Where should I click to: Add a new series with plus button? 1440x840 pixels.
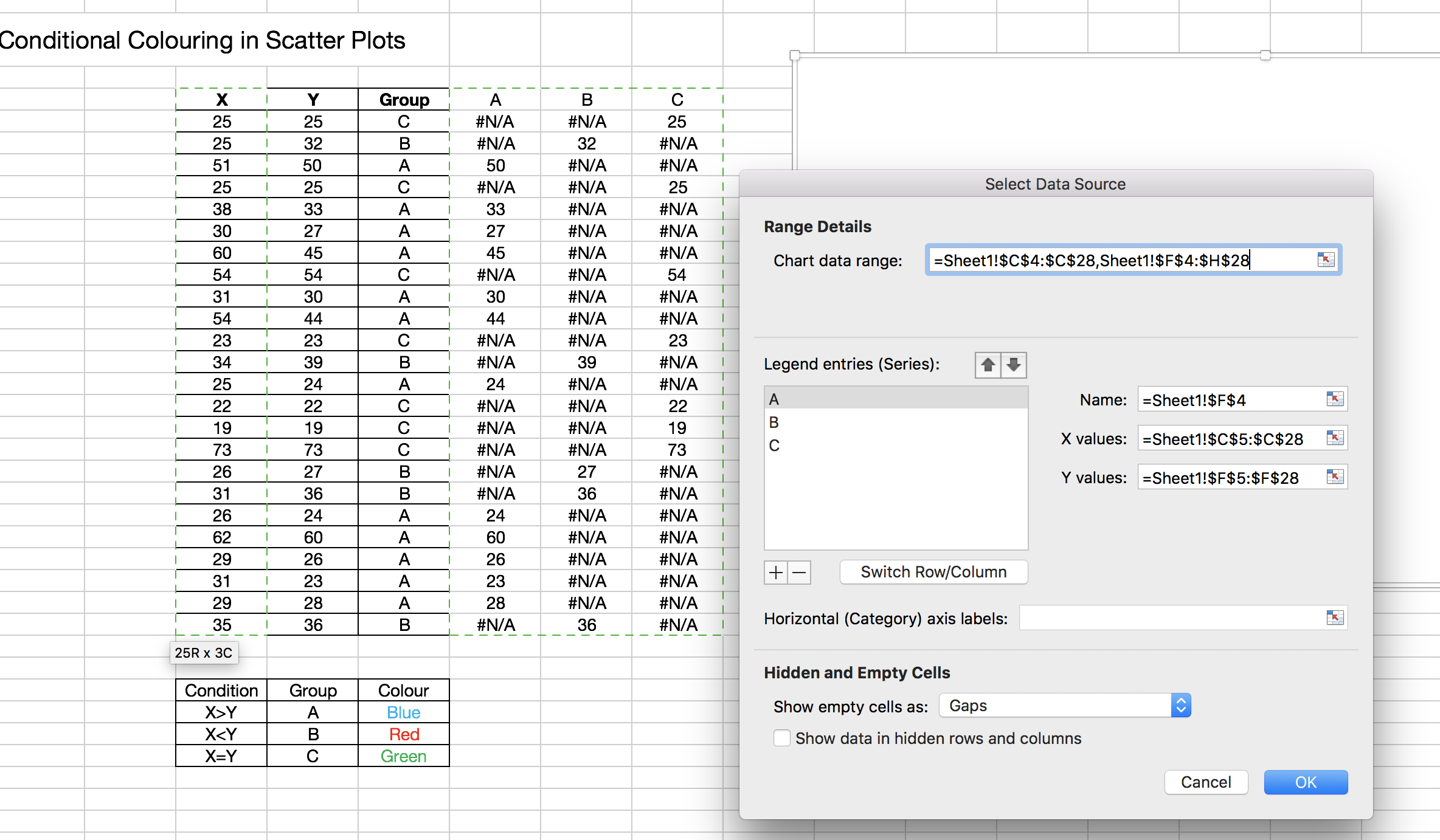776,573
